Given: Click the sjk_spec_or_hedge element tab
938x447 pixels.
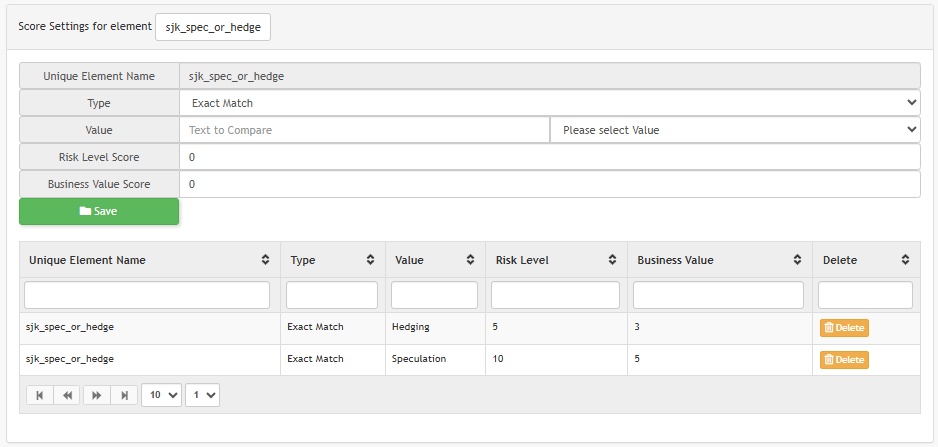Looking at the screenshot, I should (x=213, y=27).
